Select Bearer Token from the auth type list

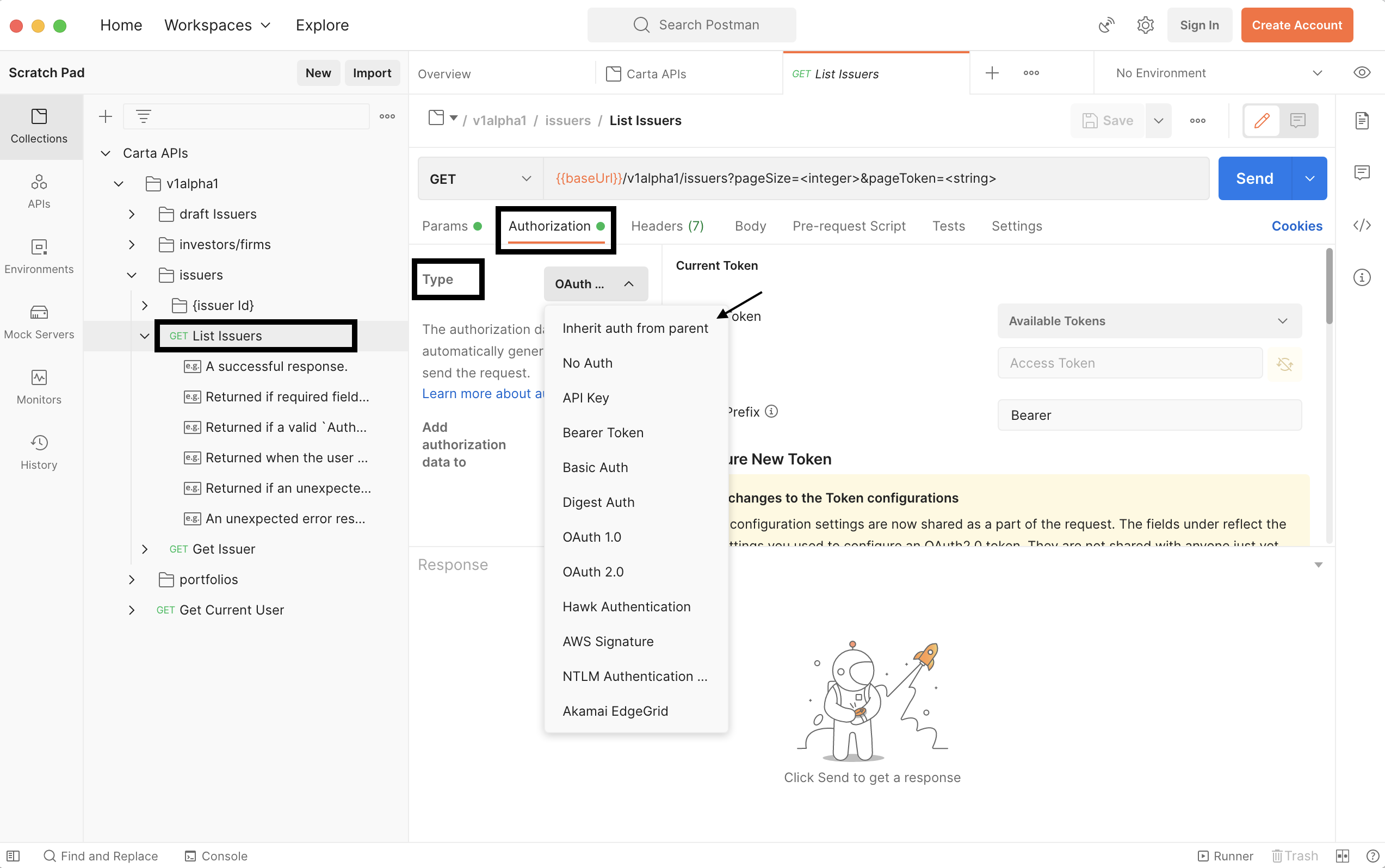click(x=603, y=432)
